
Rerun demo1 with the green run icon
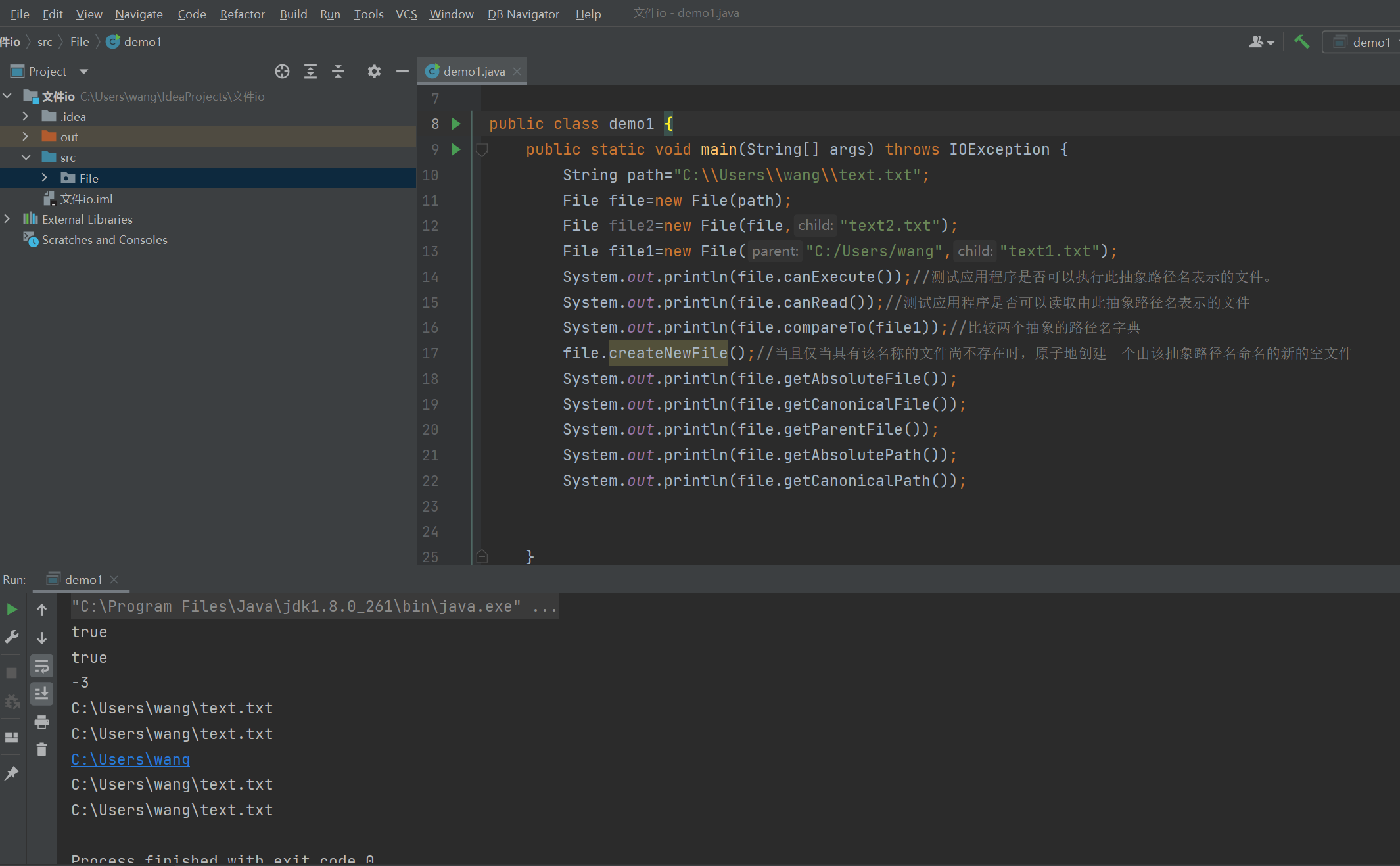click(x=12, y=610)
